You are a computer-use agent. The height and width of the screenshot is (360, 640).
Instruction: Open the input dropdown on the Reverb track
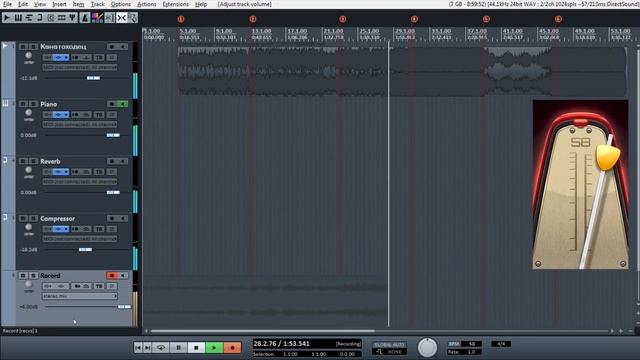click(x=80, y=182)
